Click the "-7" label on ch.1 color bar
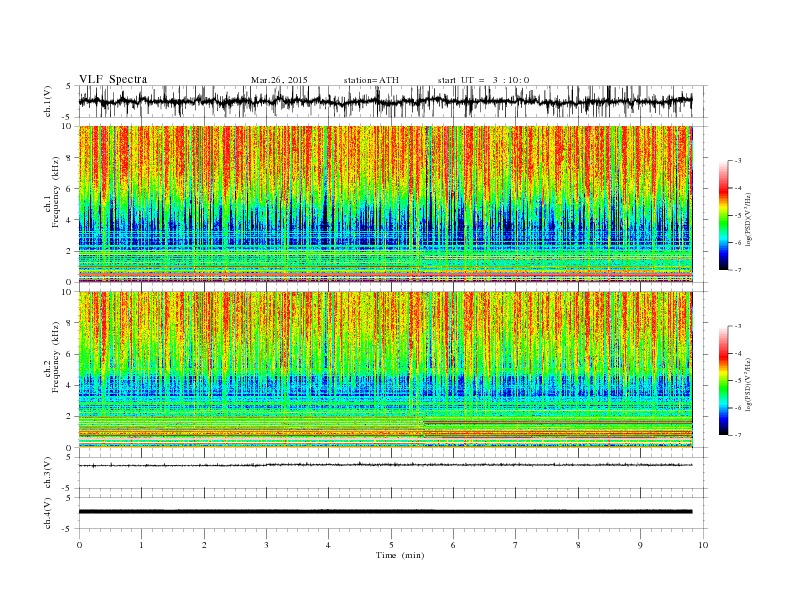 point(738,270)
